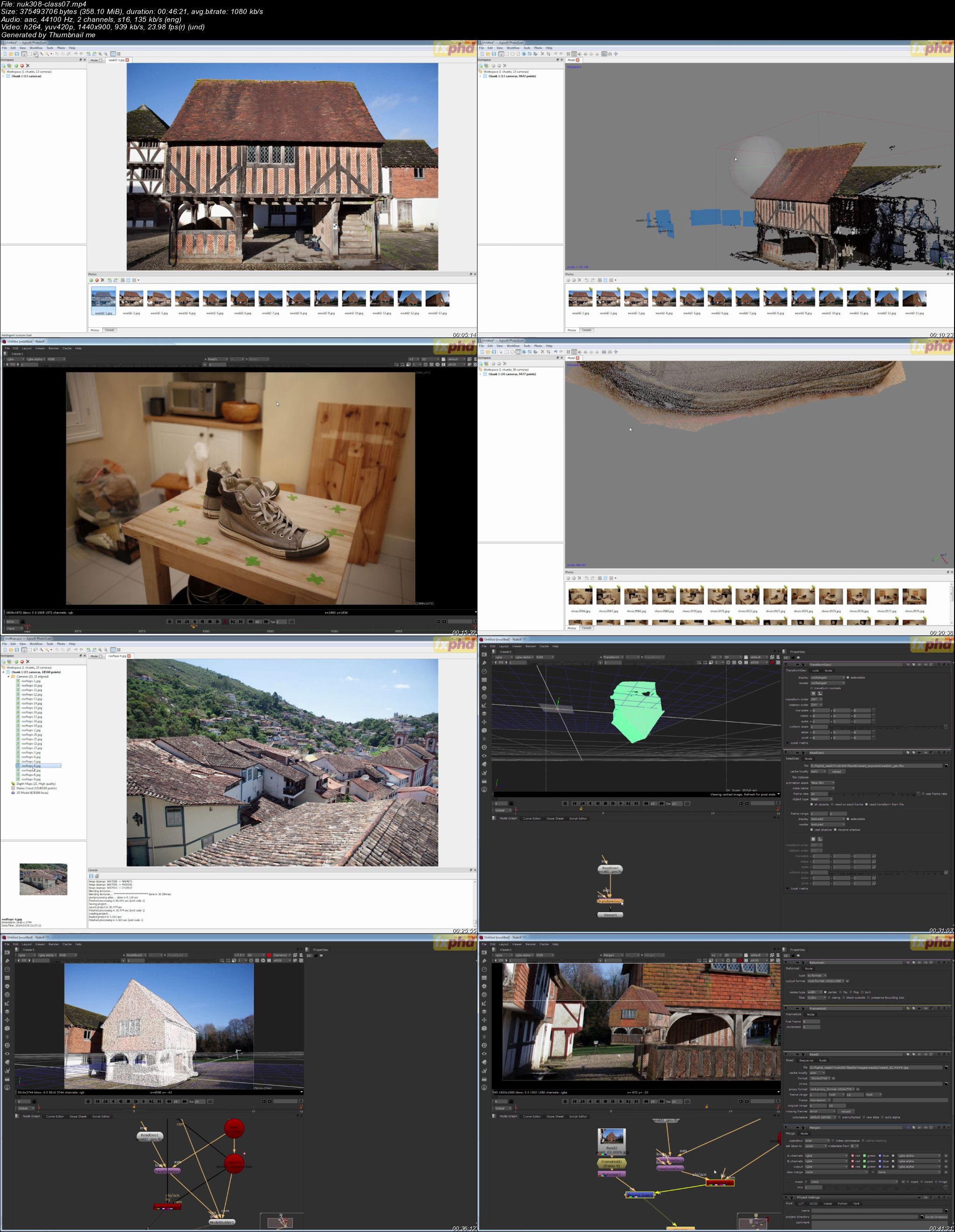Toggle 'premultiplied' checkbox in Read2 properties
955x1232 pixels.
839,1117
